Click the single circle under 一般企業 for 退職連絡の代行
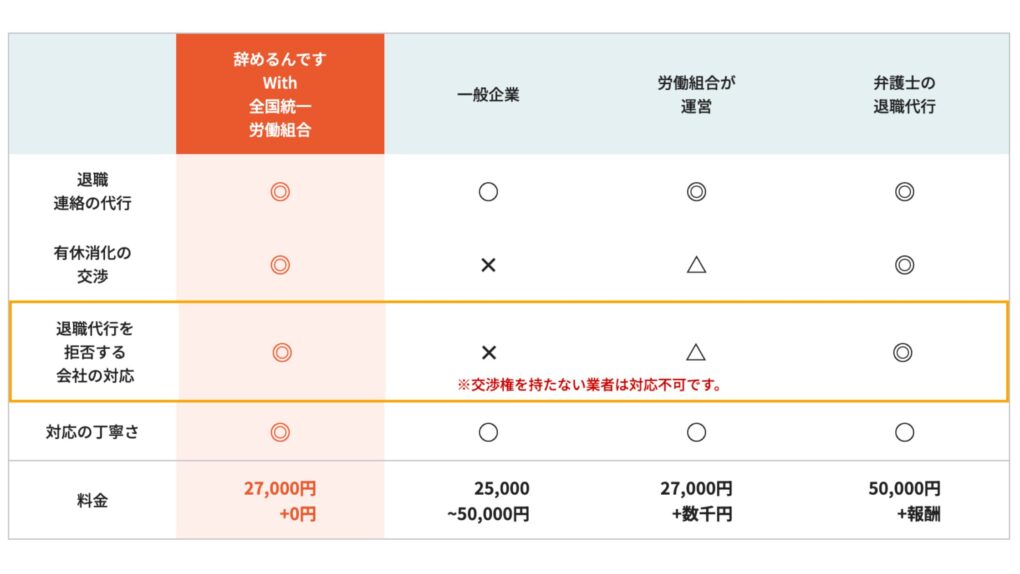Viewport: 1020px width, 574px height. click(488, 192)
